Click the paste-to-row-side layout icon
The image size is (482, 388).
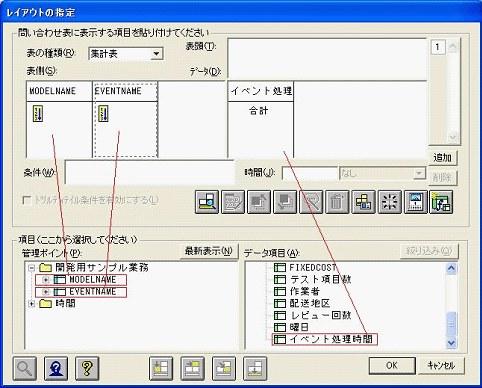coord(161,368)
